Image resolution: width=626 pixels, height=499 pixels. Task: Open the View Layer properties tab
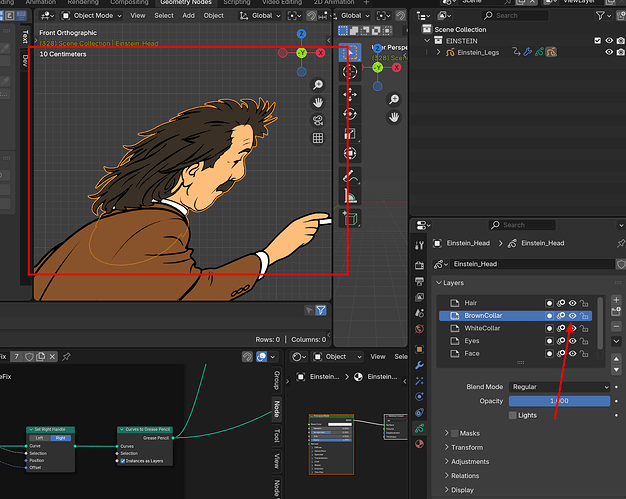coord(419,297)
